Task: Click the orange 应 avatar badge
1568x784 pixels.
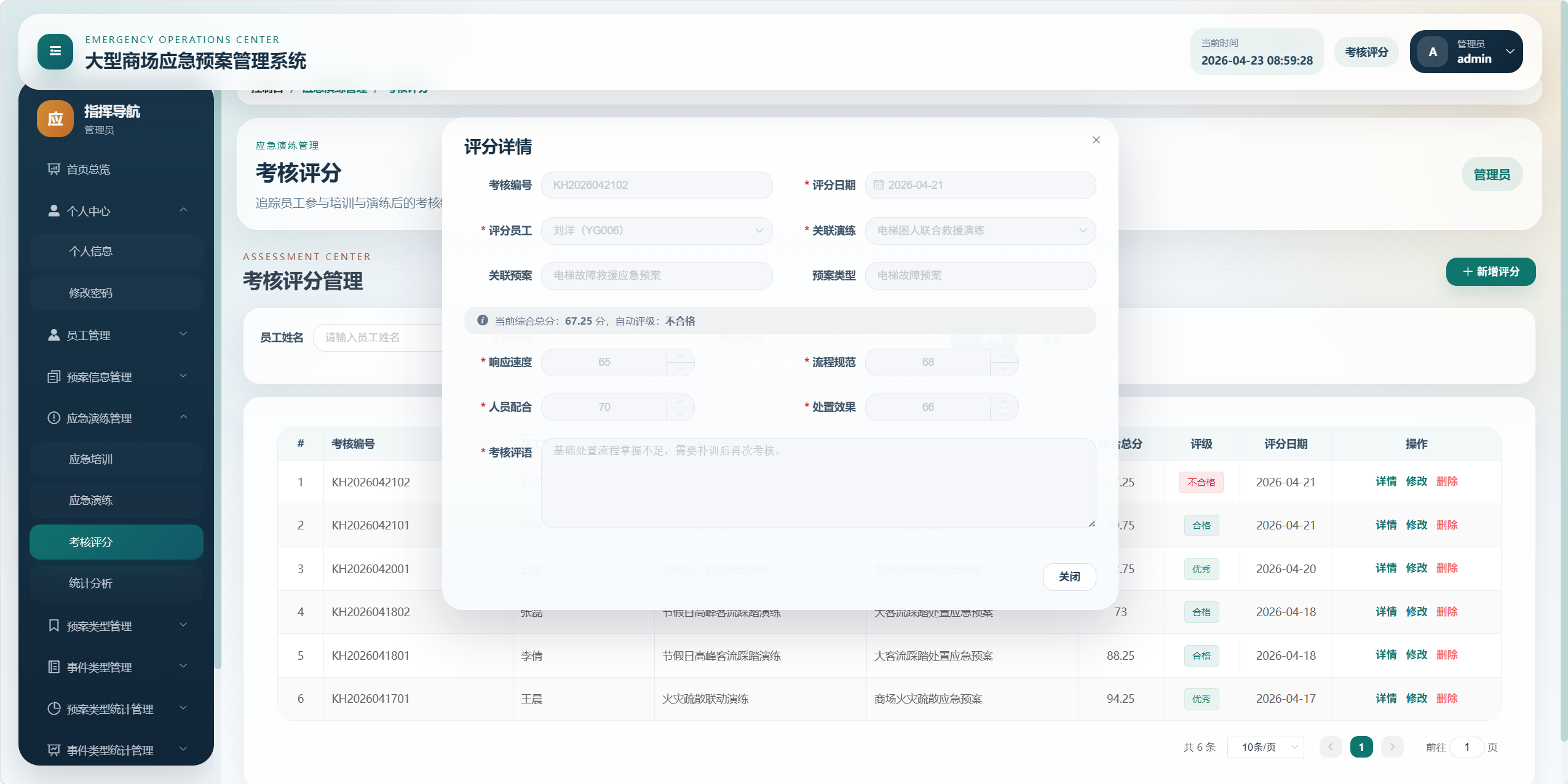Action: 55,119
